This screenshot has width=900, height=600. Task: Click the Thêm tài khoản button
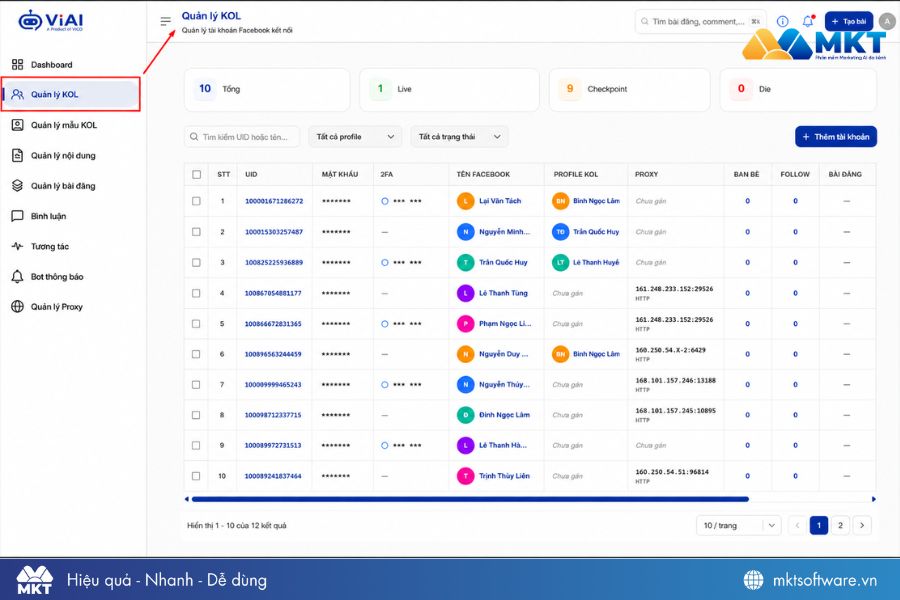tap(836, 137)
